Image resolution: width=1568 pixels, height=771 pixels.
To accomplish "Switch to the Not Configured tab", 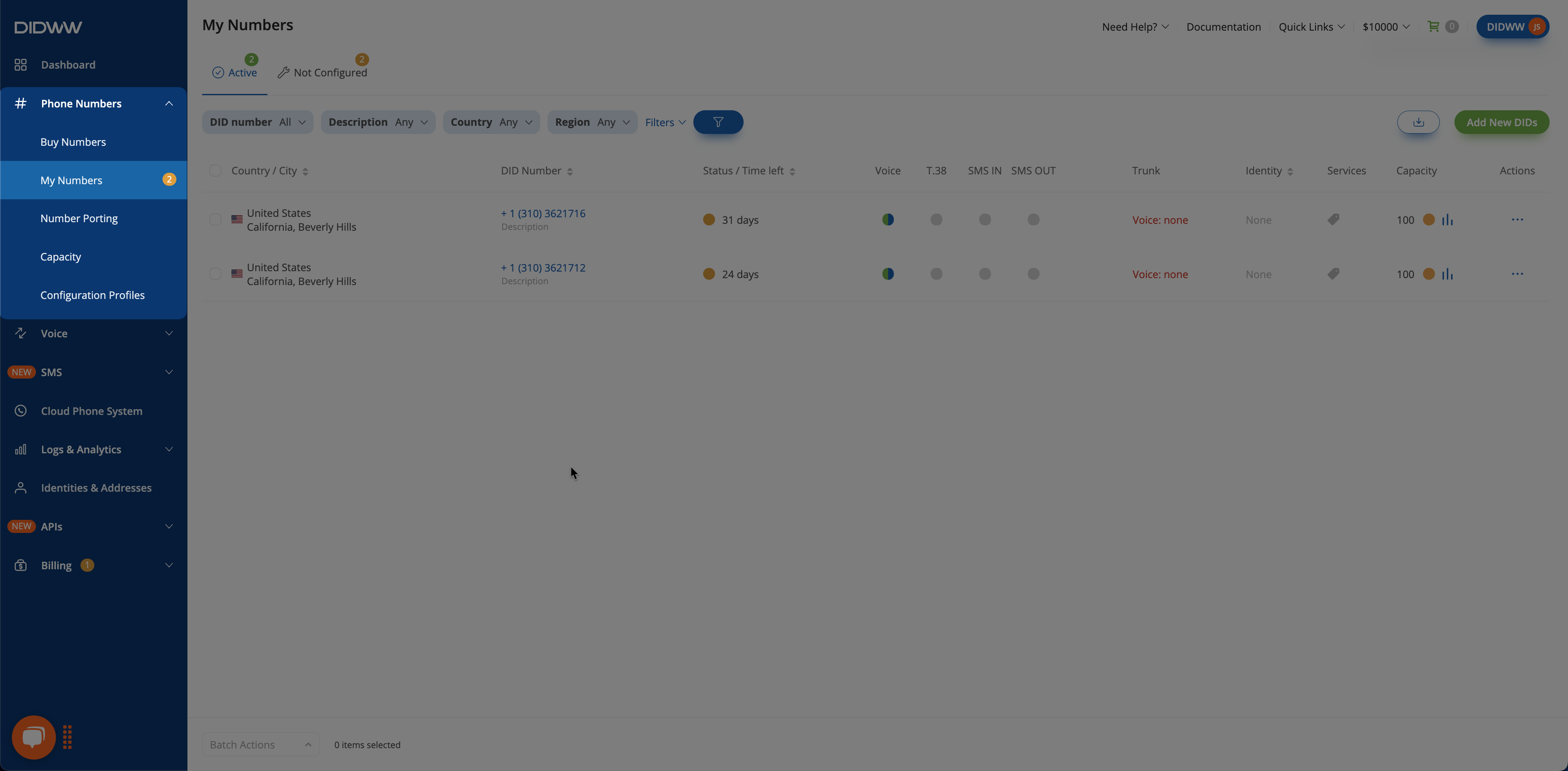I will 323,72.
